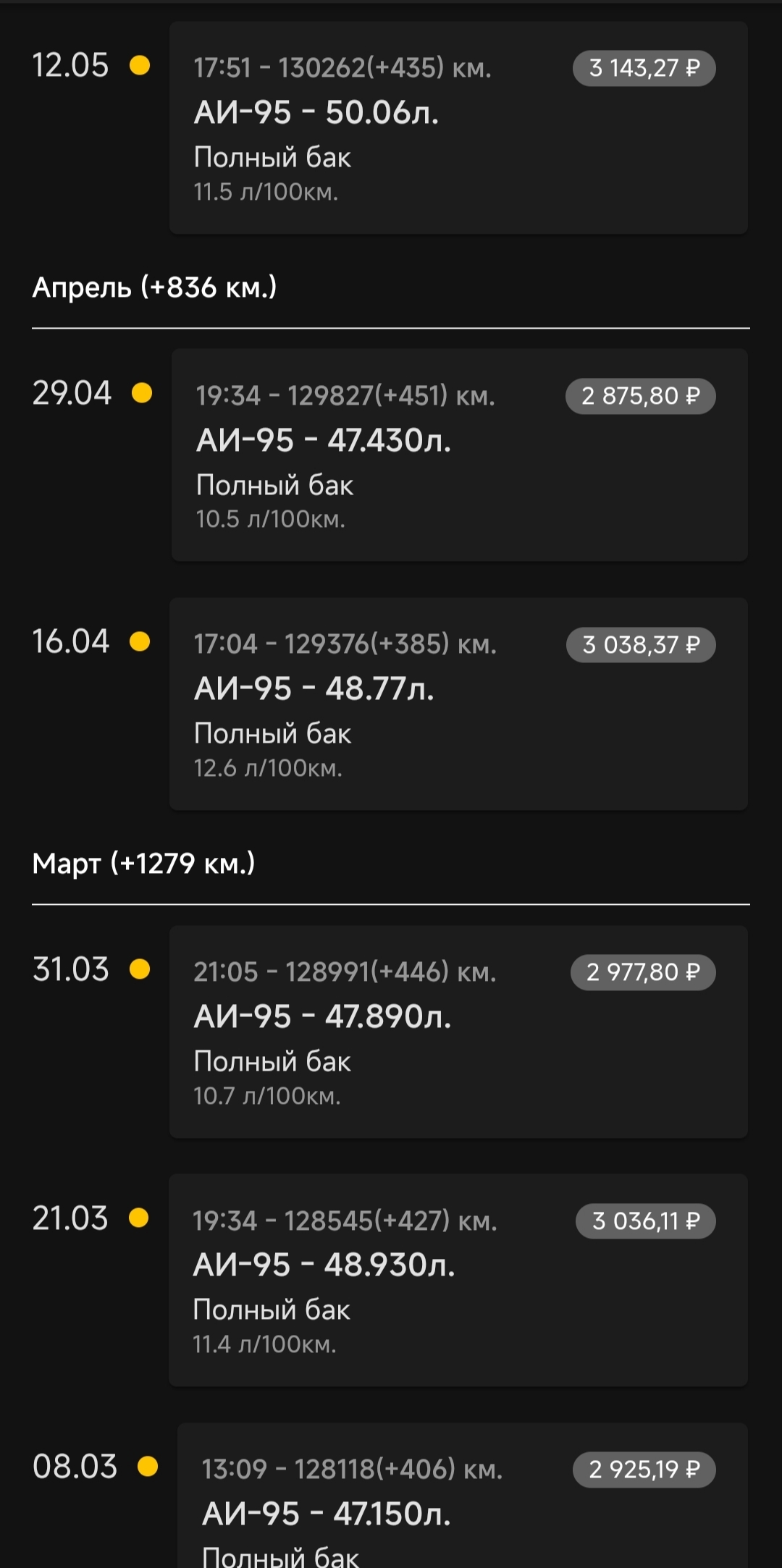
Task: Open the АИ-95 48.930л refuel entry
Action: pos(458,1280)
